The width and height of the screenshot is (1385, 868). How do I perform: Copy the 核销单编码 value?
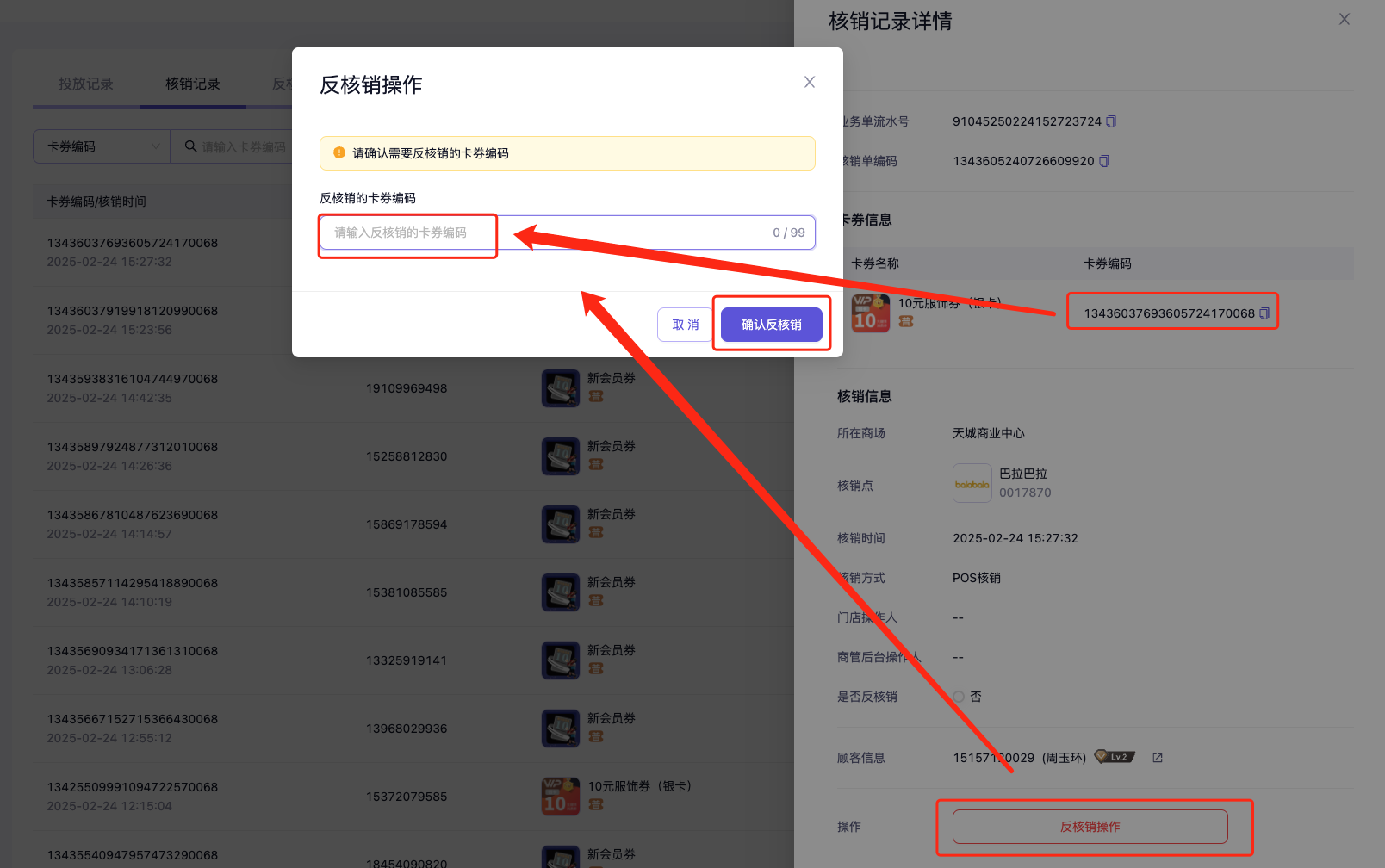[x=1104, y=161]
